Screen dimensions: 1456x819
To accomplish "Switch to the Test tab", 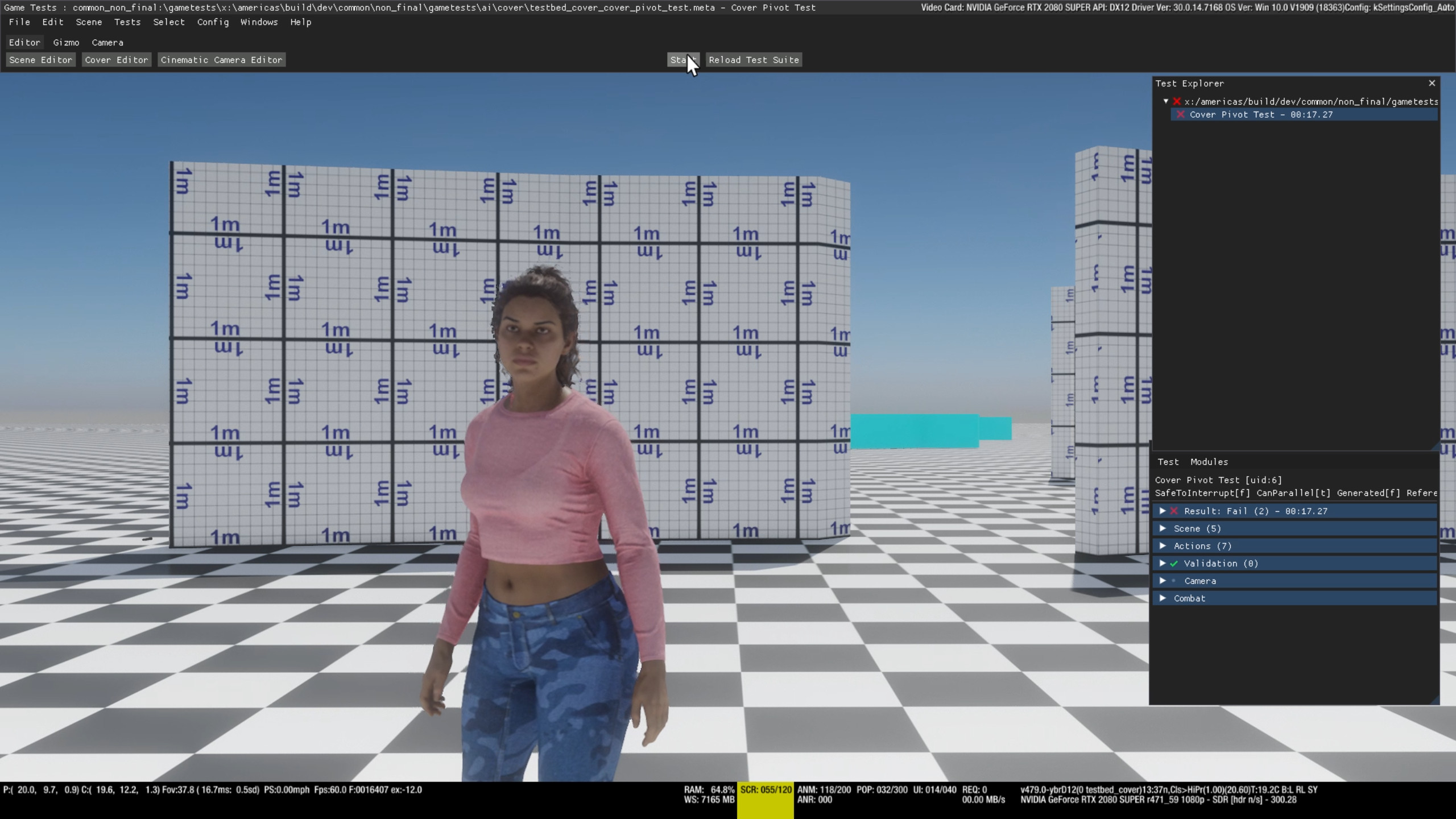I will 1168,462.
